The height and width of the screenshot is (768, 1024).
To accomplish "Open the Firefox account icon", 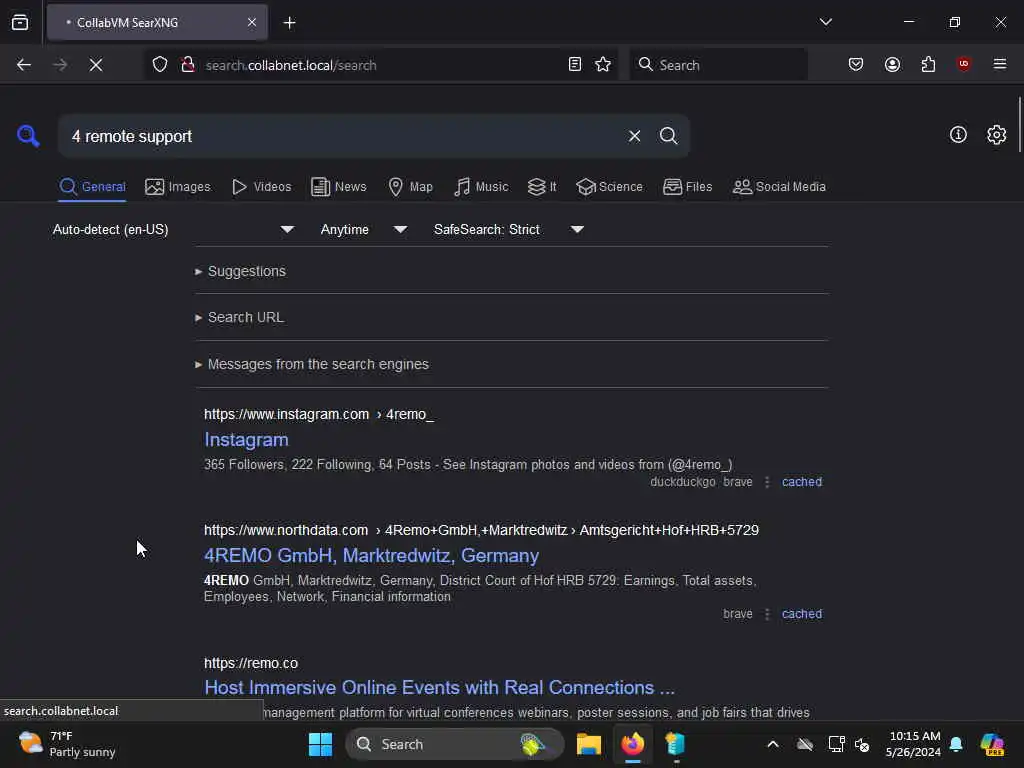I will [892, 65].
